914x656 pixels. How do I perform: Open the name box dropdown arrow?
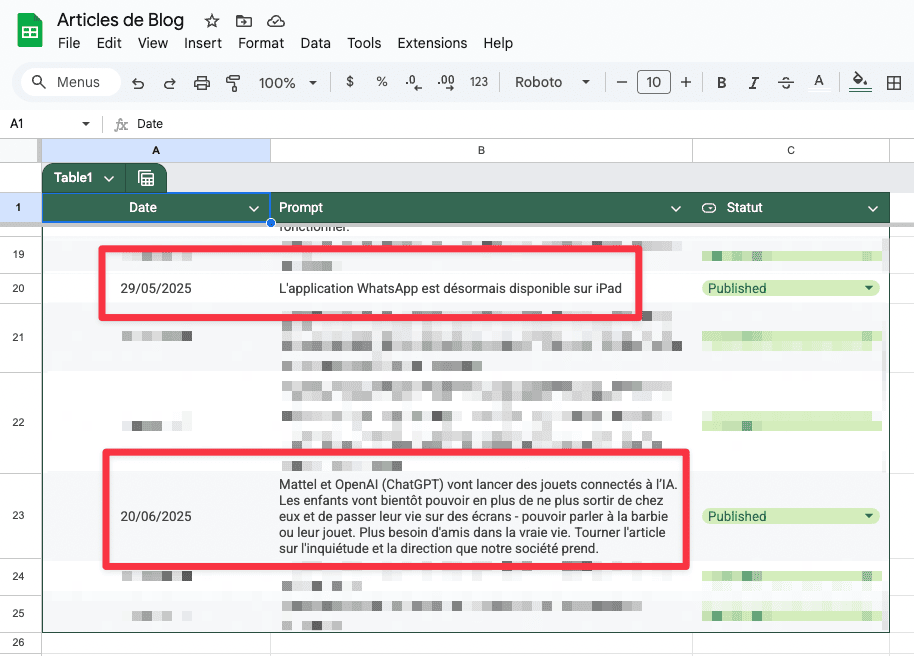pyautogui.click(x=86, y=124)
